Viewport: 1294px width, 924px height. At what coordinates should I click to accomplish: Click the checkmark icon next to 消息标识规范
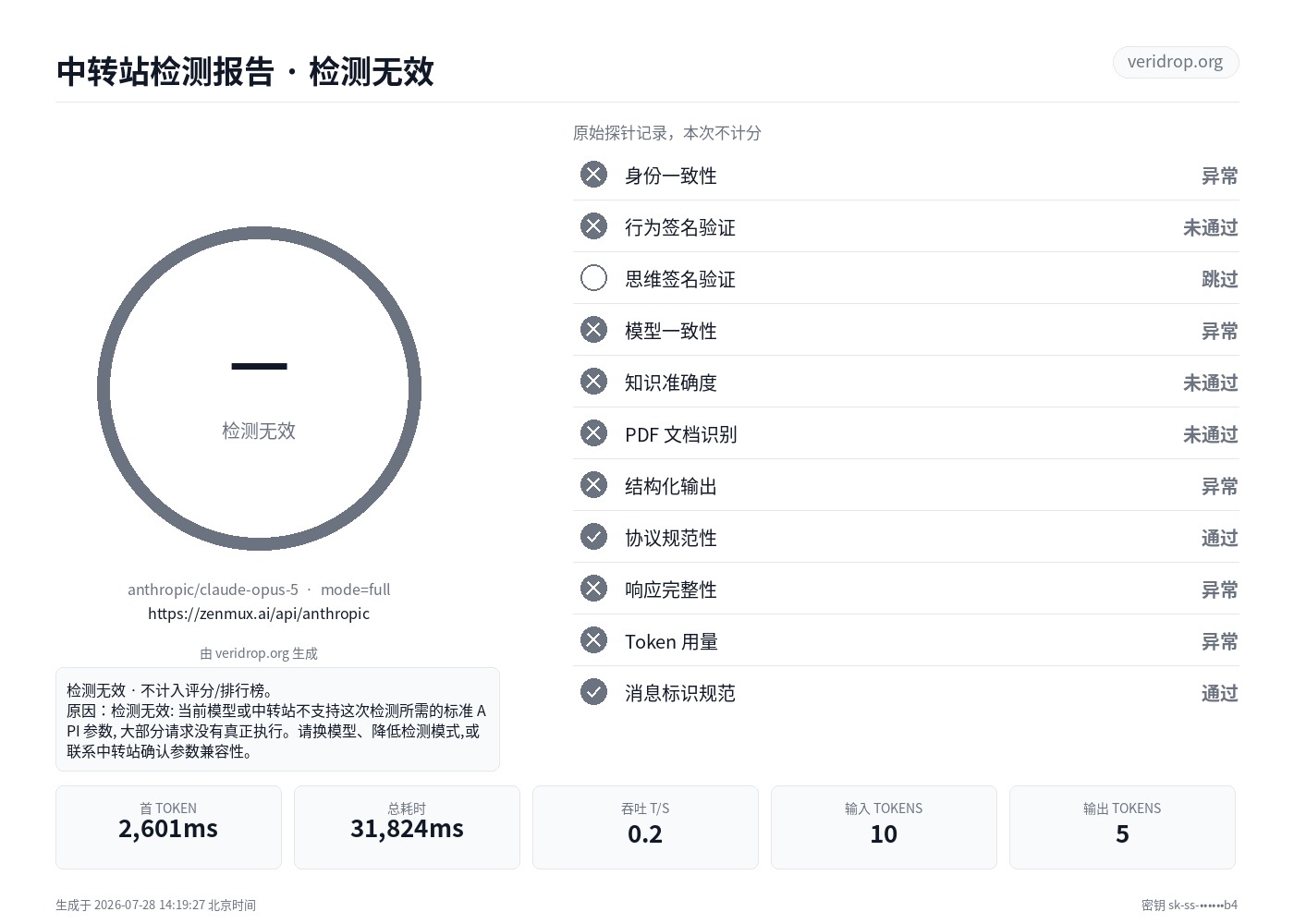(593, 692)
